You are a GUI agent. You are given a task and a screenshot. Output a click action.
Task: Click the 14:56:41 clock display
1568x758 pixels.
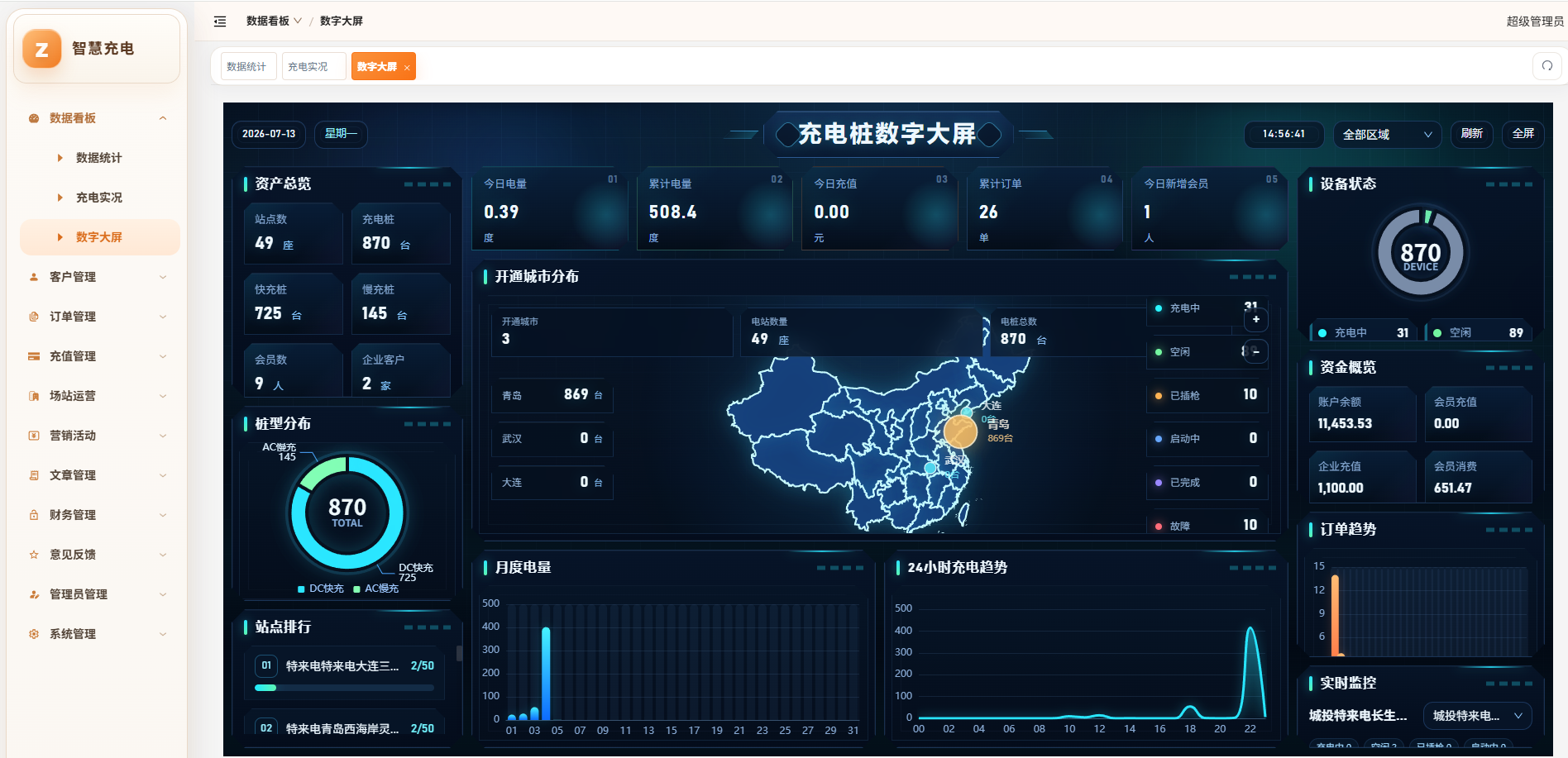(1284, 134)
